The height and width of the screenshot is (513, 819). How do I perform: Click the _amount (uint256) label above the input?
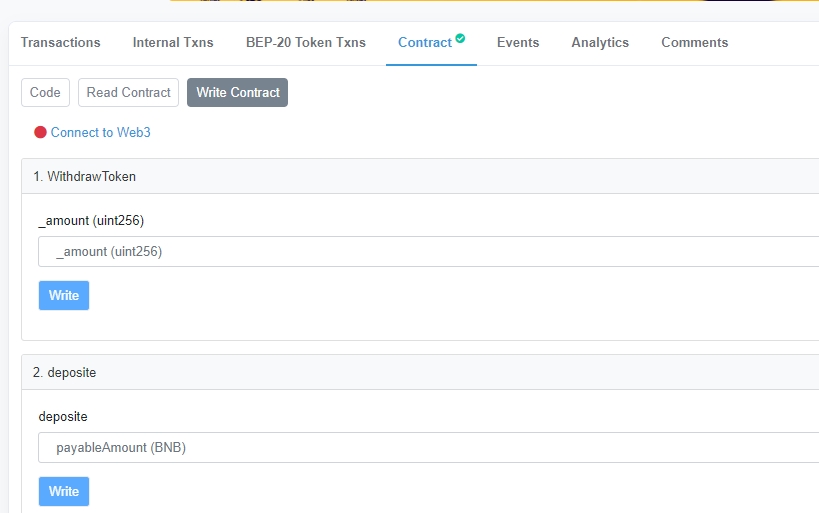tap(84, 220)
